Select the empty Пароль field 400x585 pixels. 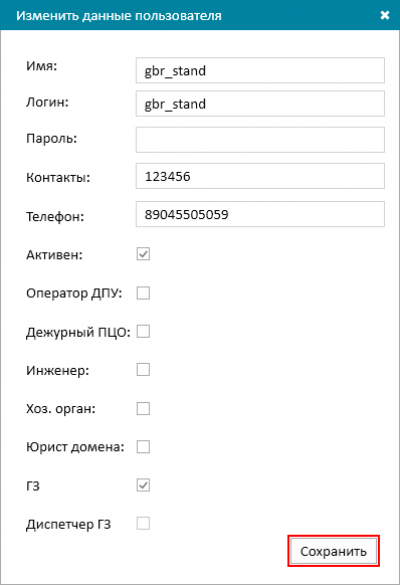260,140
